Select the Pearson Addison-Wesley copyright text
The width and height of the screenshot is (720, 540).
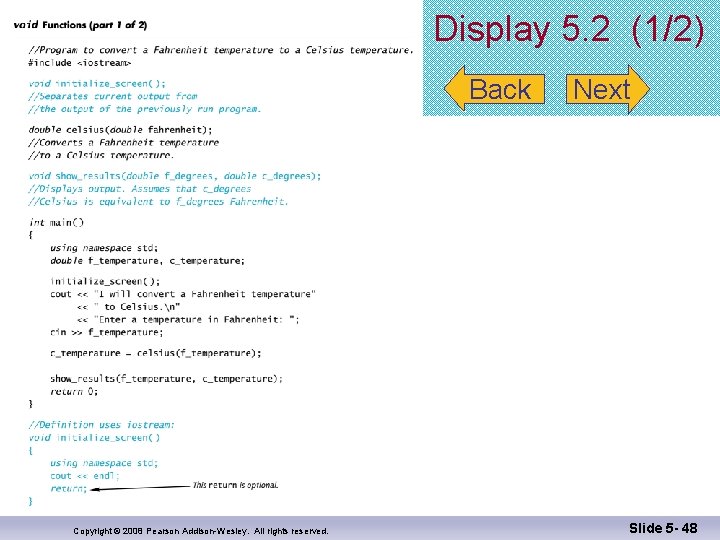pos(201,531)
